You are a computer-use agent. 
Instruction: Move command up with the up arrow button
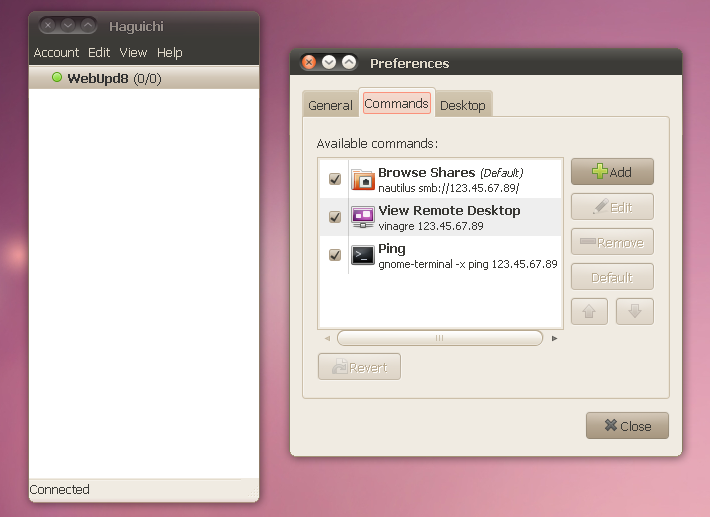tap(589, 311)
